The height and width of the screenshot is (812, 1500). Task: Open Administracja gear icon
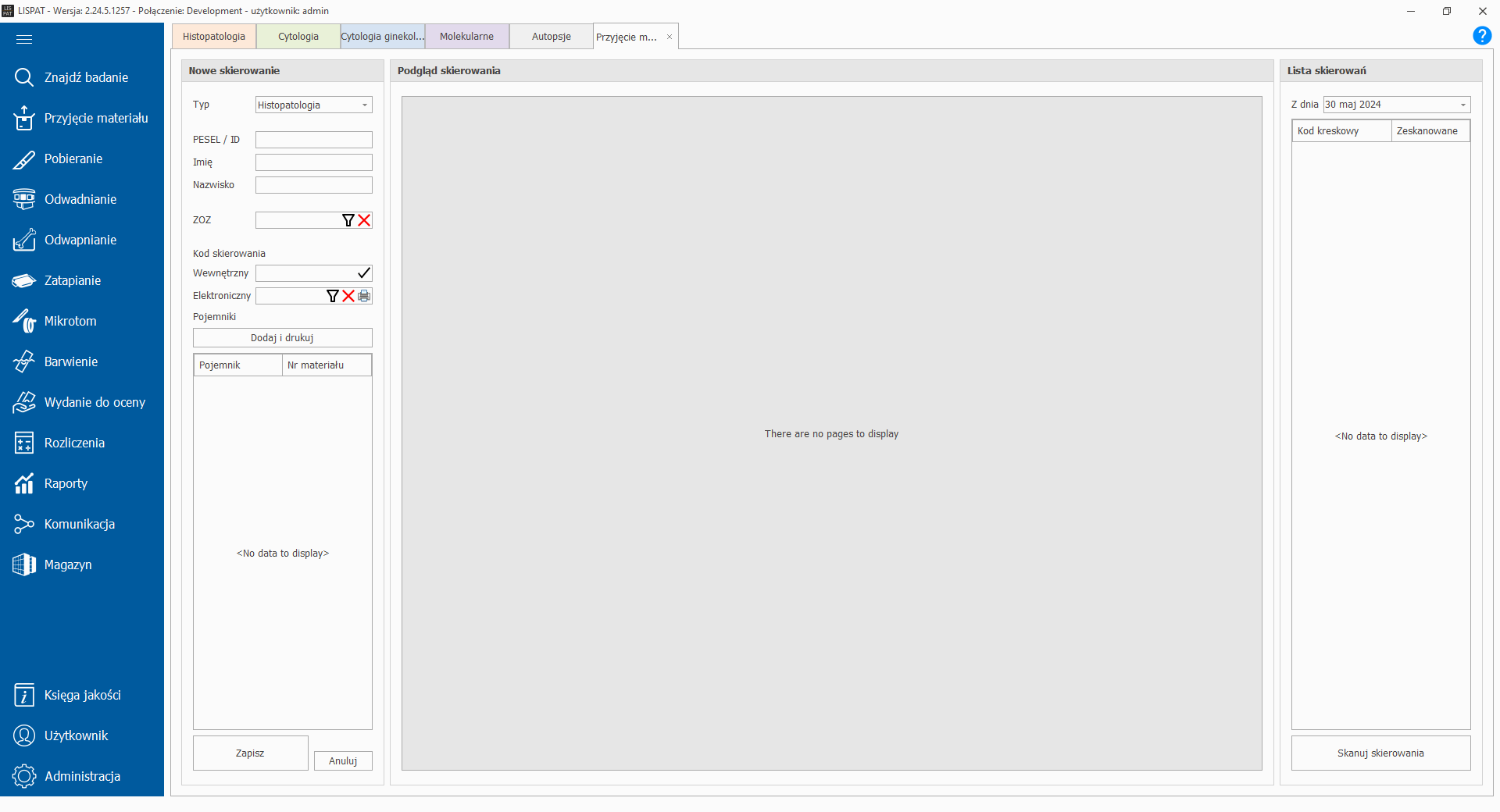[24, 776]
